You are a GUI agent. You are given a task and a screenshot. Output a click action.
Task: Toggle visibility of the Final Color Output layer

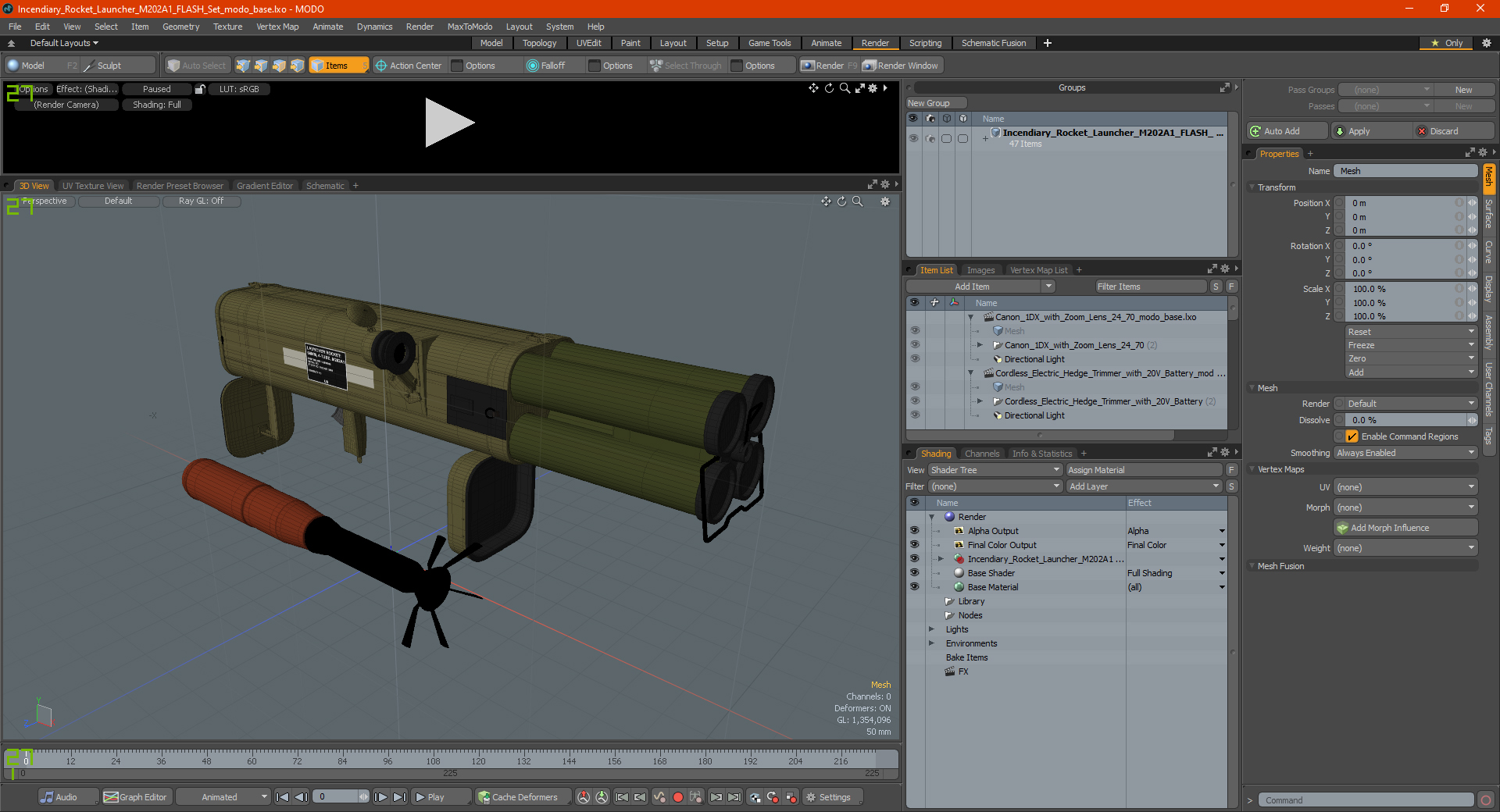tap(914, 545)
